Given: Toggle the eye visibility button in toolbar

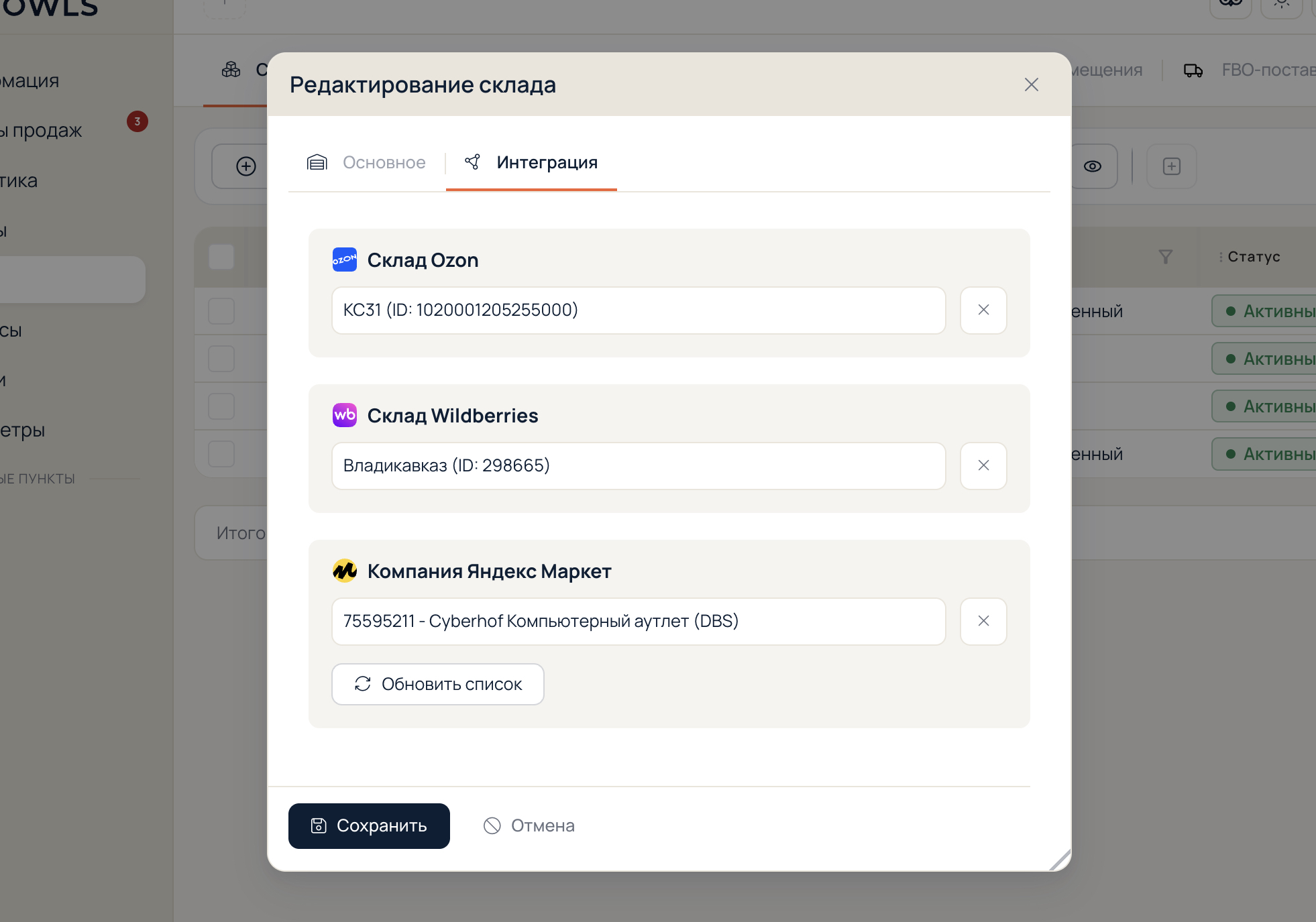Looking at the screenshot, I should (1093, 166).
